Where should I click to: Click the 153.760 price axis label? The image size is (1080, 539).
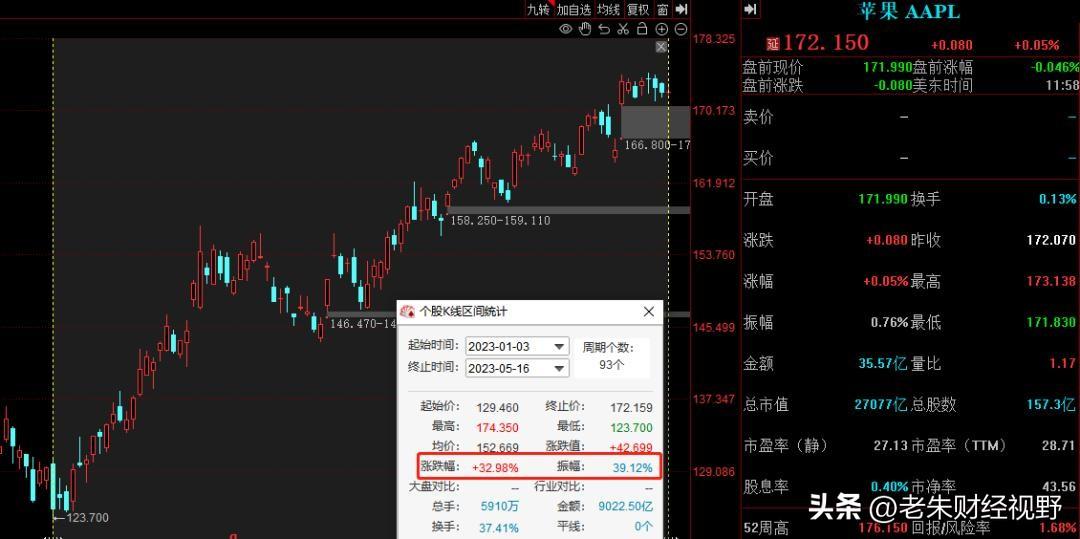tap(714, 255)
